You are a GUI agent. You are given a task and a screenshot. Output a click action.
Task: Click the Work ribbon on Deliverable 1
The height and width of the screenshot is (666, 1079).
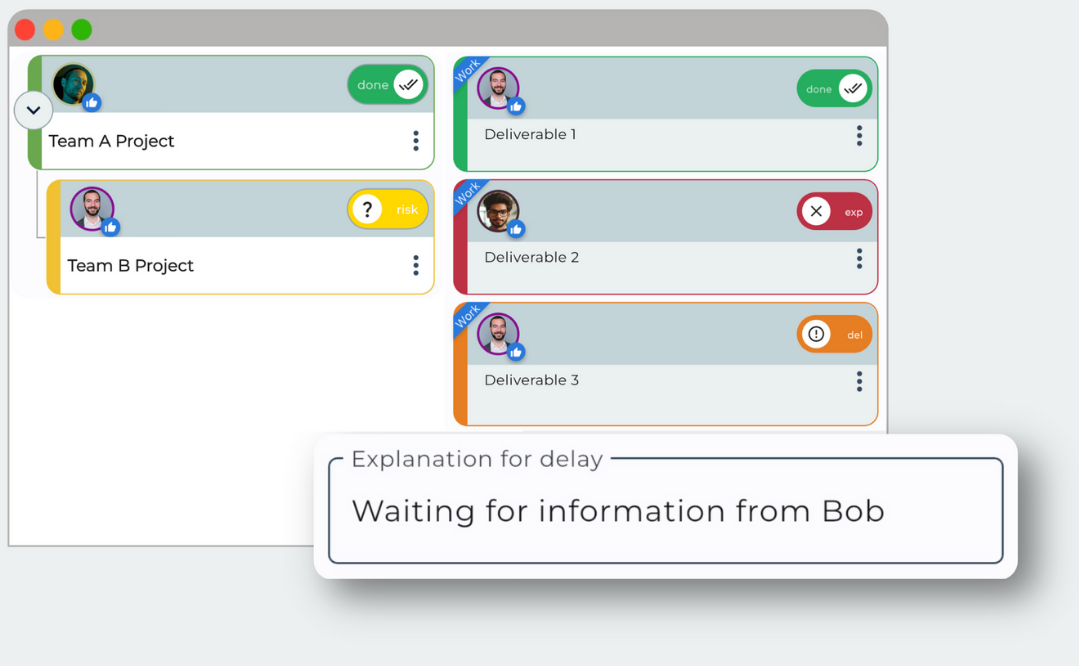[465, 70]
